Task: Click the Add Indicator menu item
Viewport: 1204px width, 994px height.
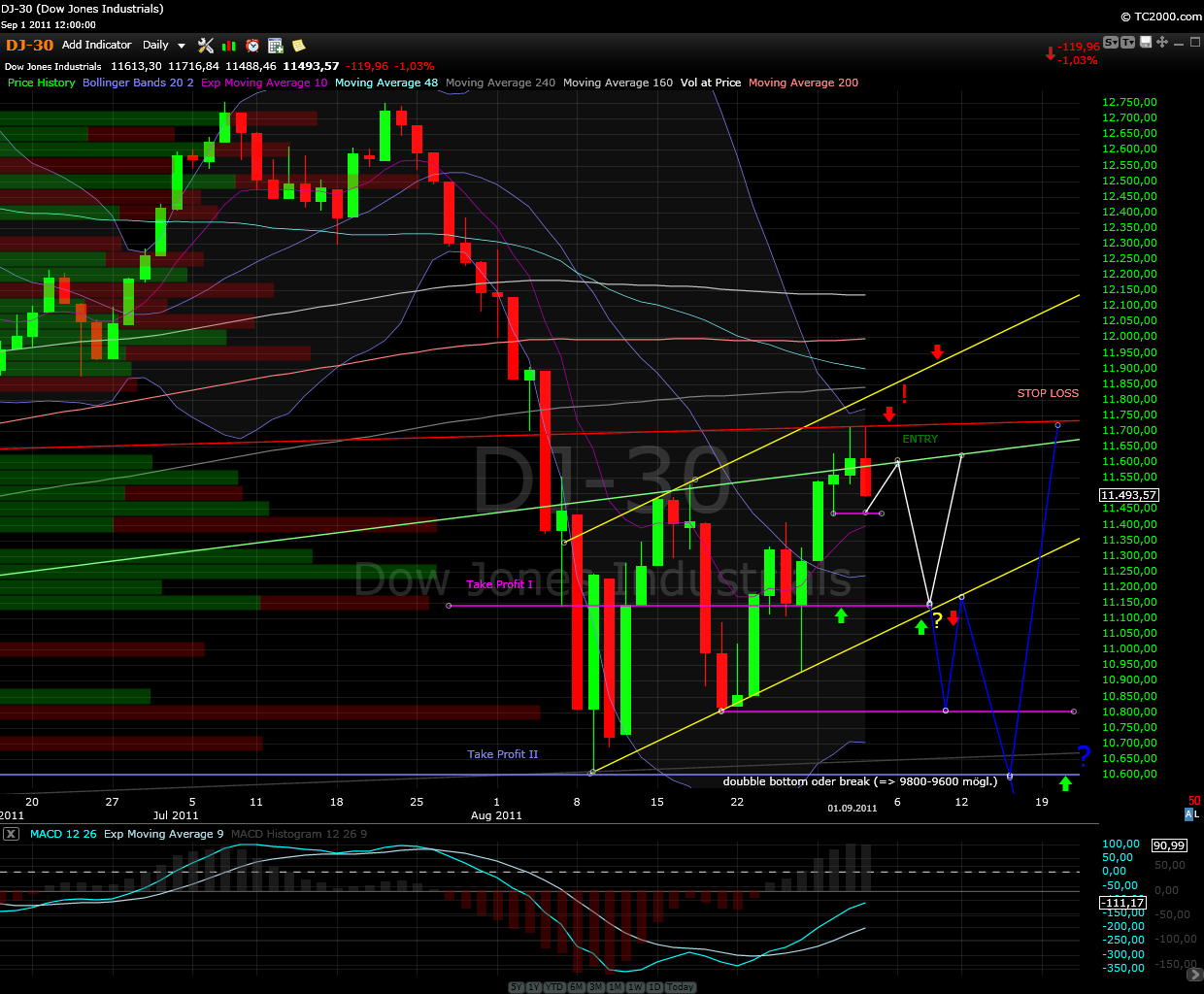Action: [x=96, y=45]
